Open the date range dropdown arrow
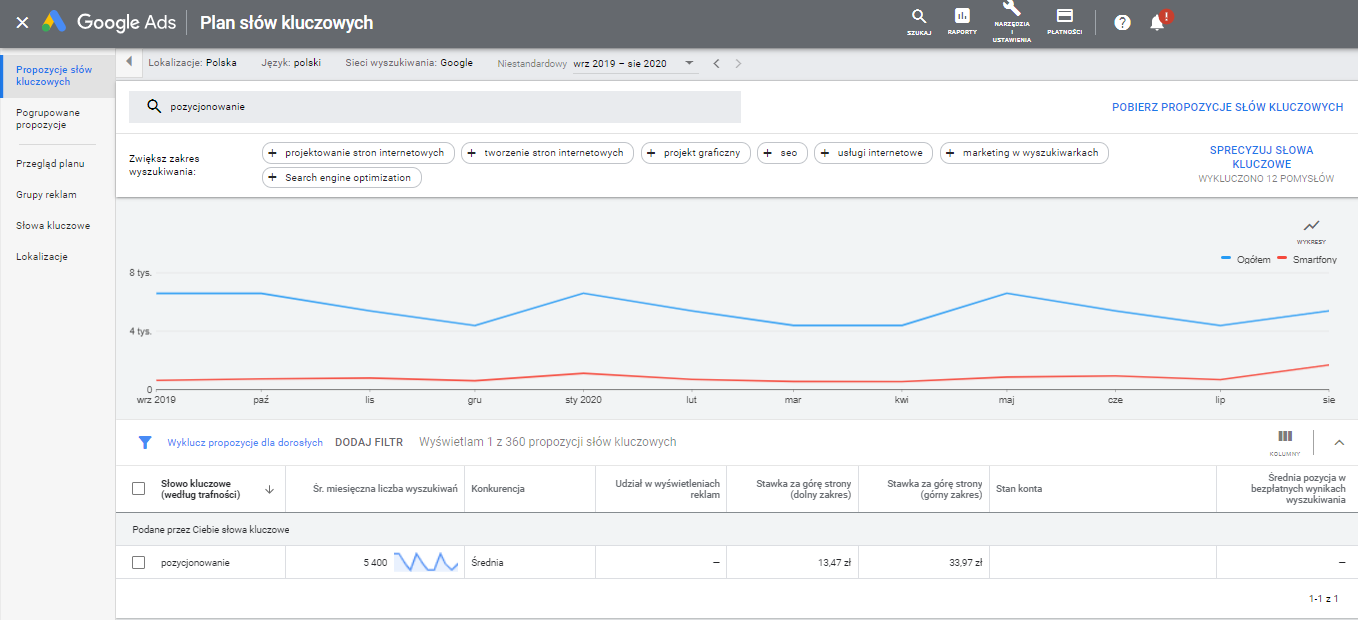Viewport: 1358px width, 620px height. point(689,63)
